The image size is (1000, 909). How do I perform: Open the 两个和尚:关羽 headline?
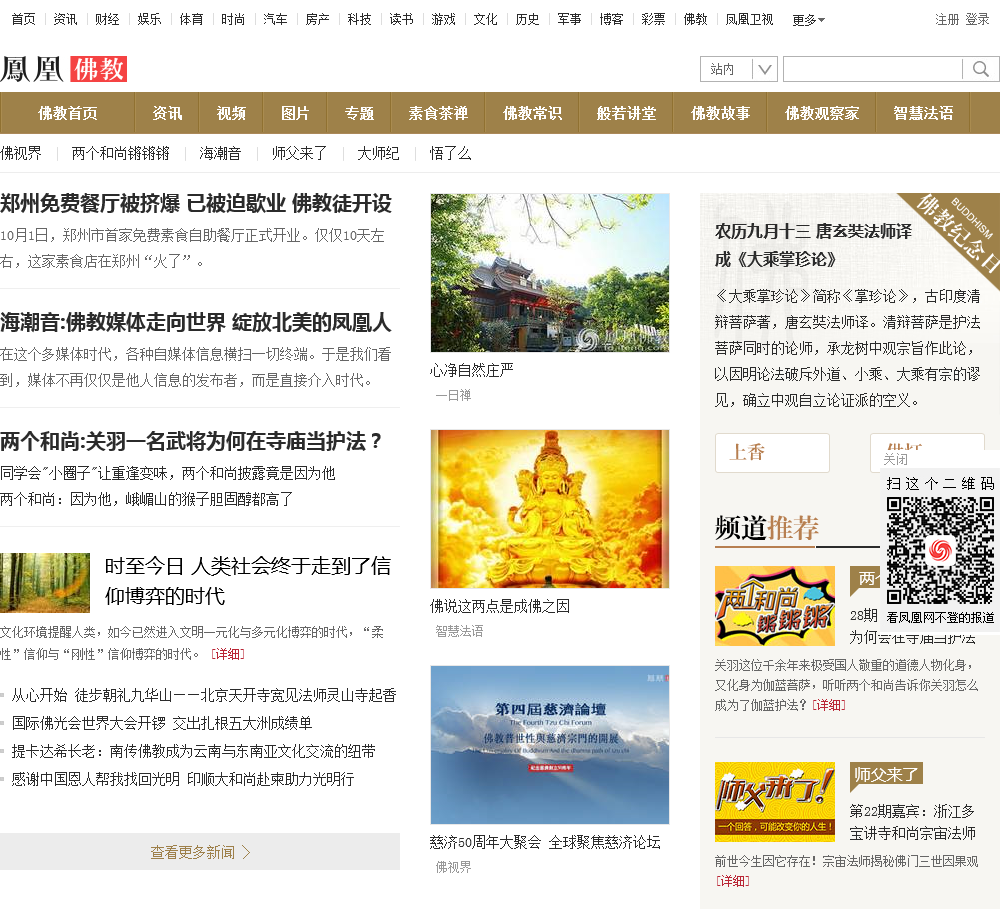(191, 441)
